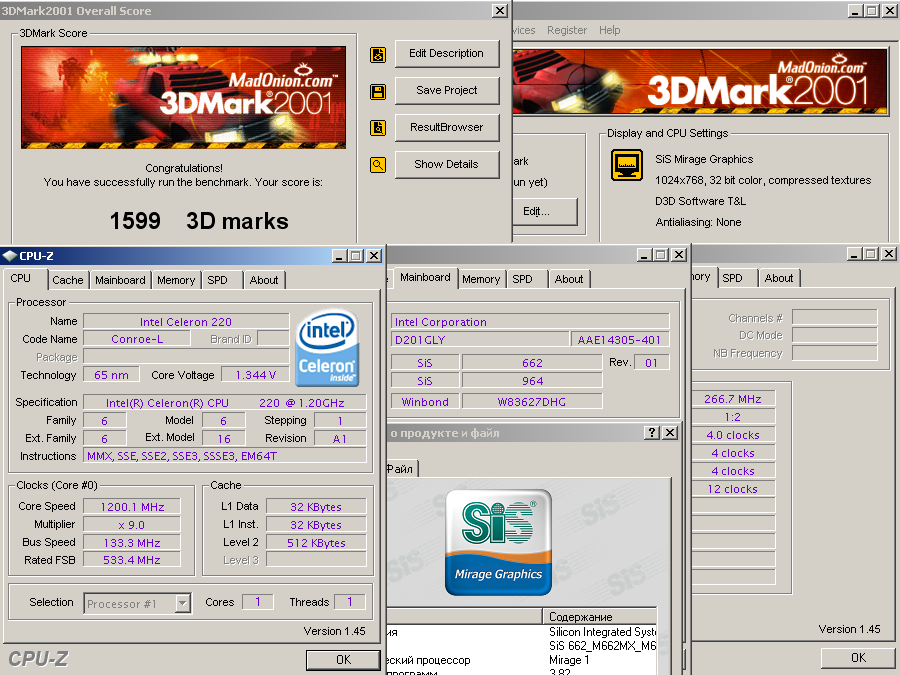Click the Save Project floppy icon
This screenshot has height=675, width=900.
point(378,92)
